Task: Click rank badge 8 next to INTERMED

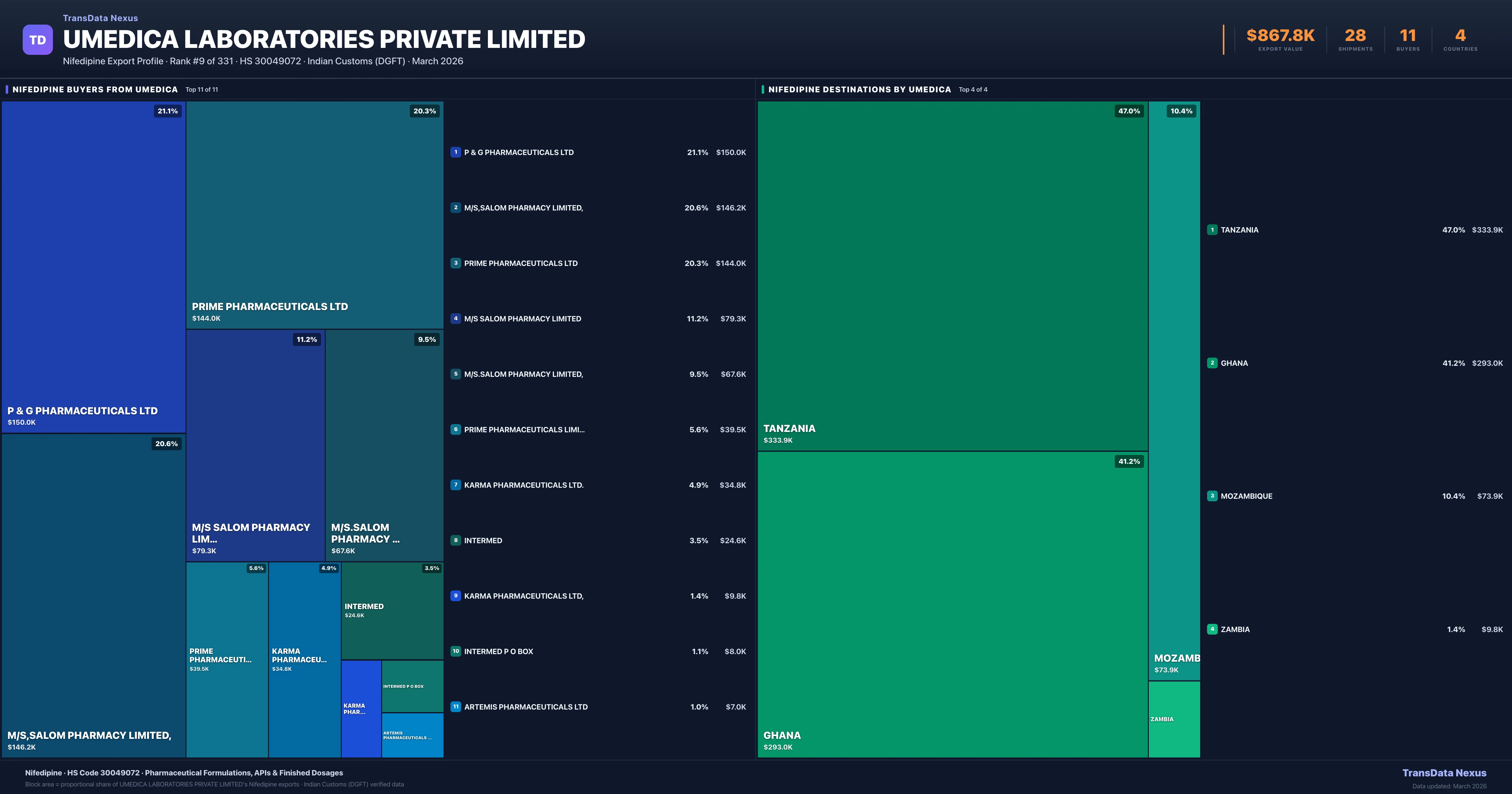Action: [455, 540]
